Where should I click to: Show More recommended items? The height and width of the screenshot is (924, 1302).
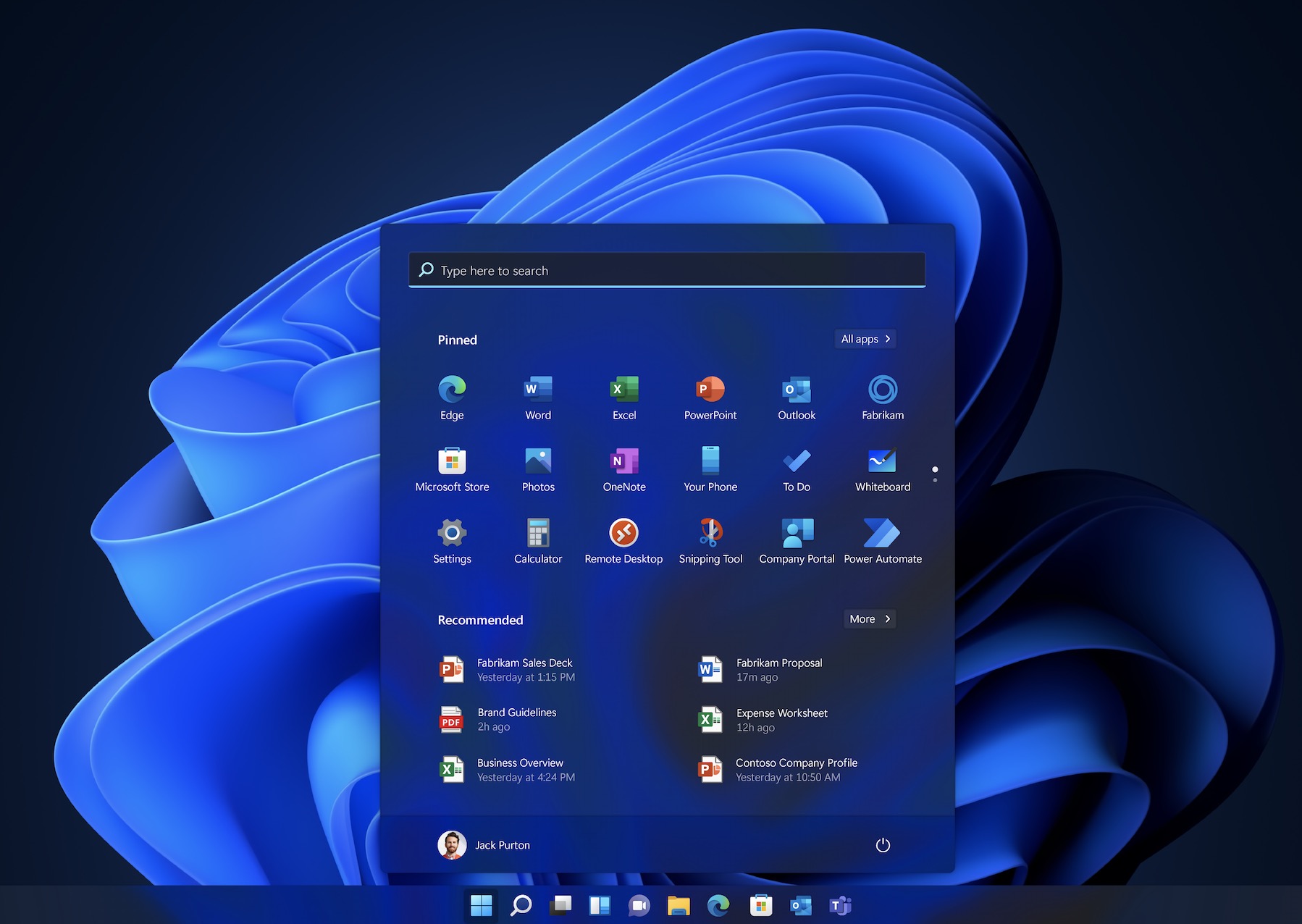[869, 618]
